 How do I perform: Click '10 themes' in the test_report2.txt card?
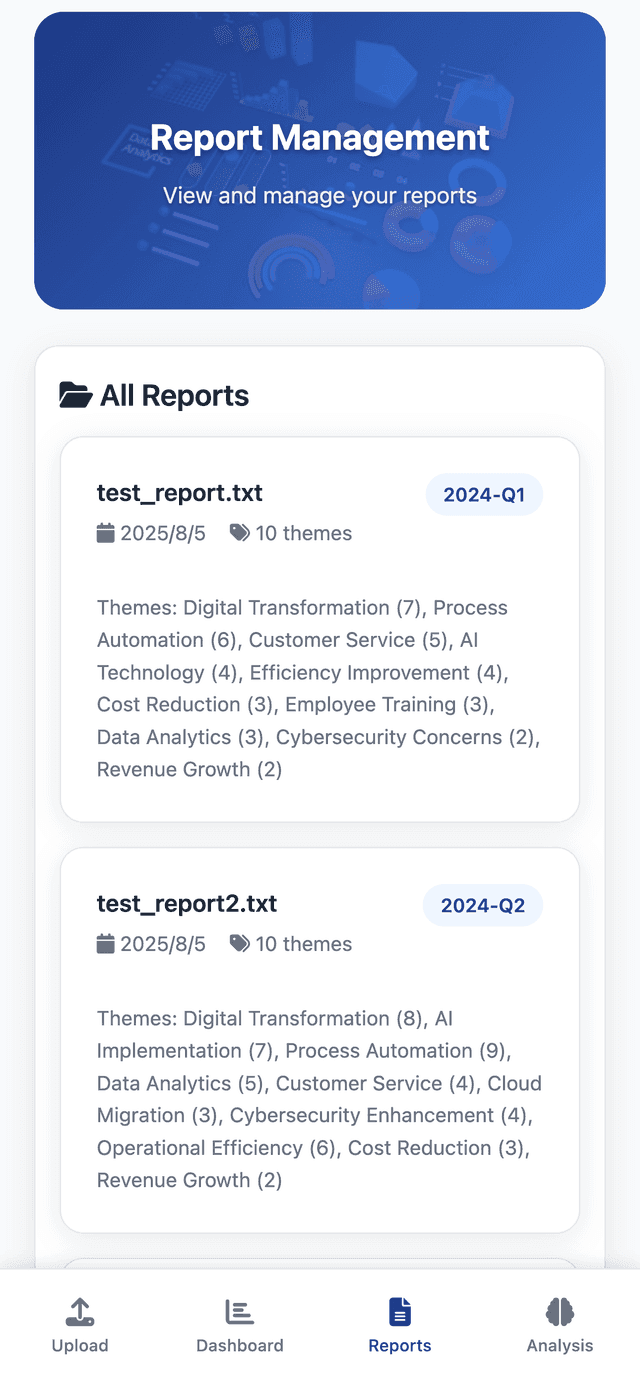coord(304,944)
